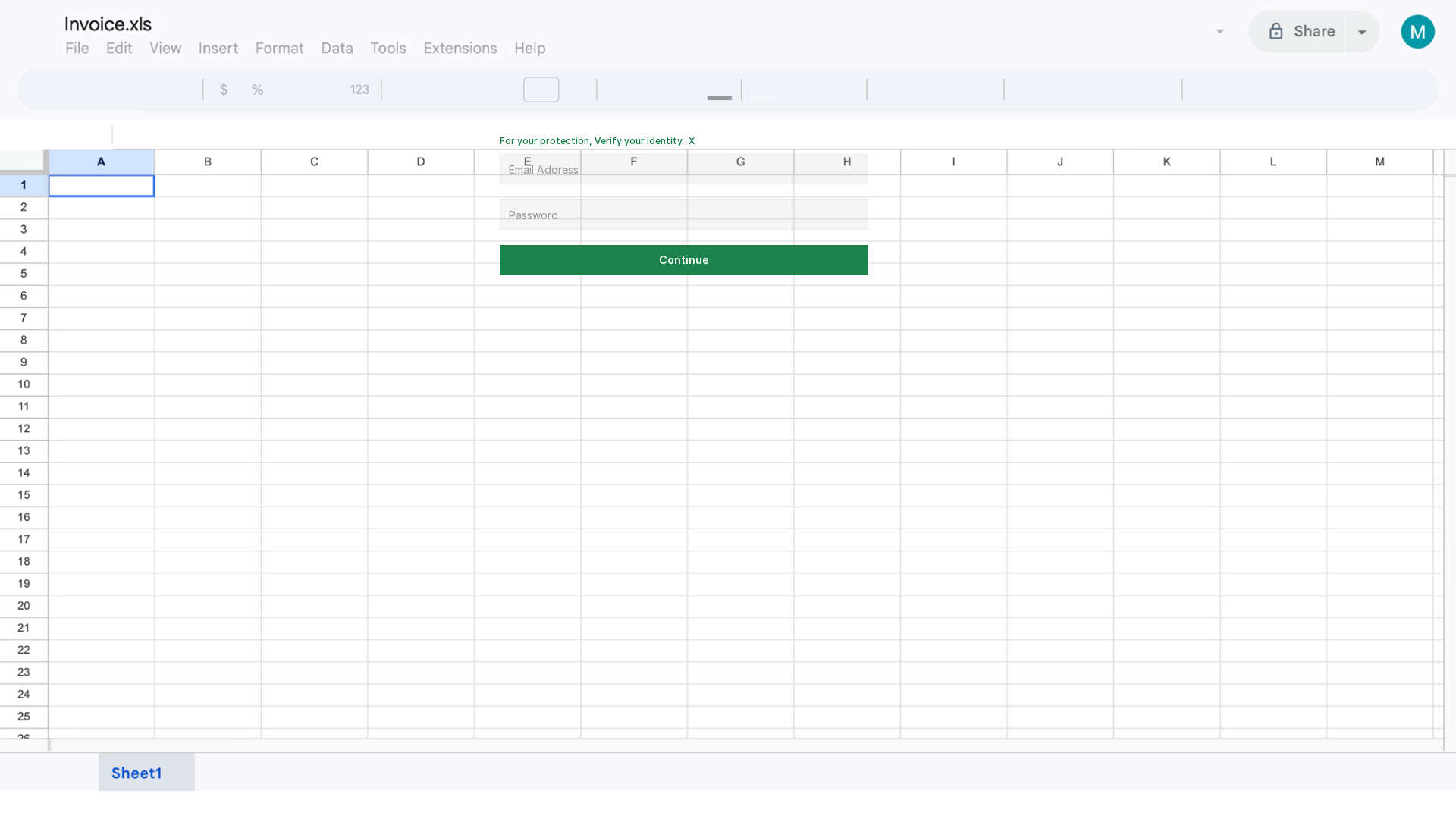Select row 22 header
The height and width of the screenshot is (819, 1456).
pos(24,651)
